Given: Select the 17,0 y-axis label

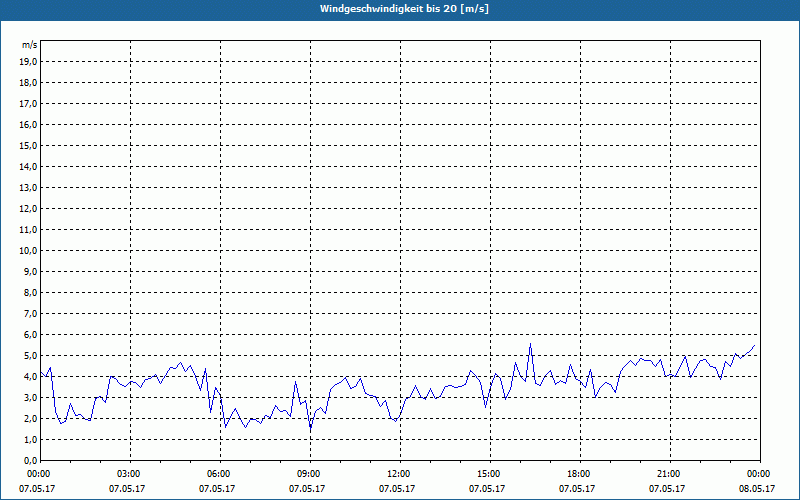Looking at the screenshot, I should (x=28, y=104).
